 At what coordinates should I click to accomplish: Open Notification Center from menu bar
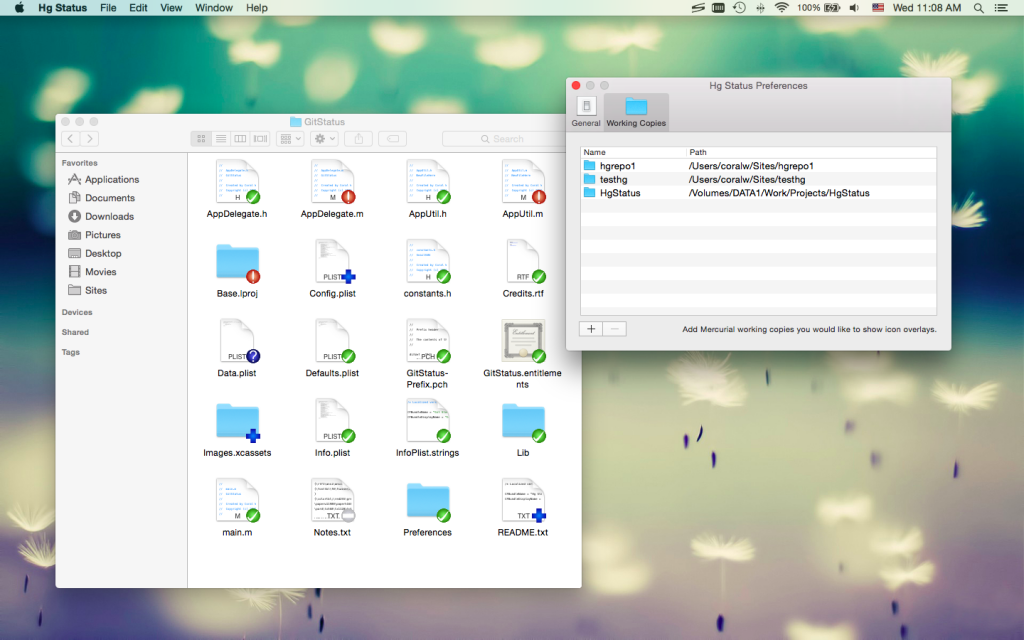(1000, 8)
